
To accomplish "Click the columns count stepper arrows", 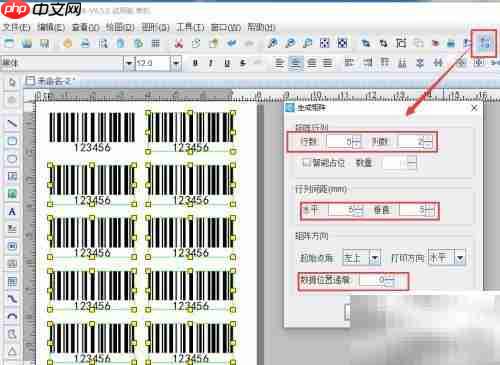I will (x=428, y=142).
